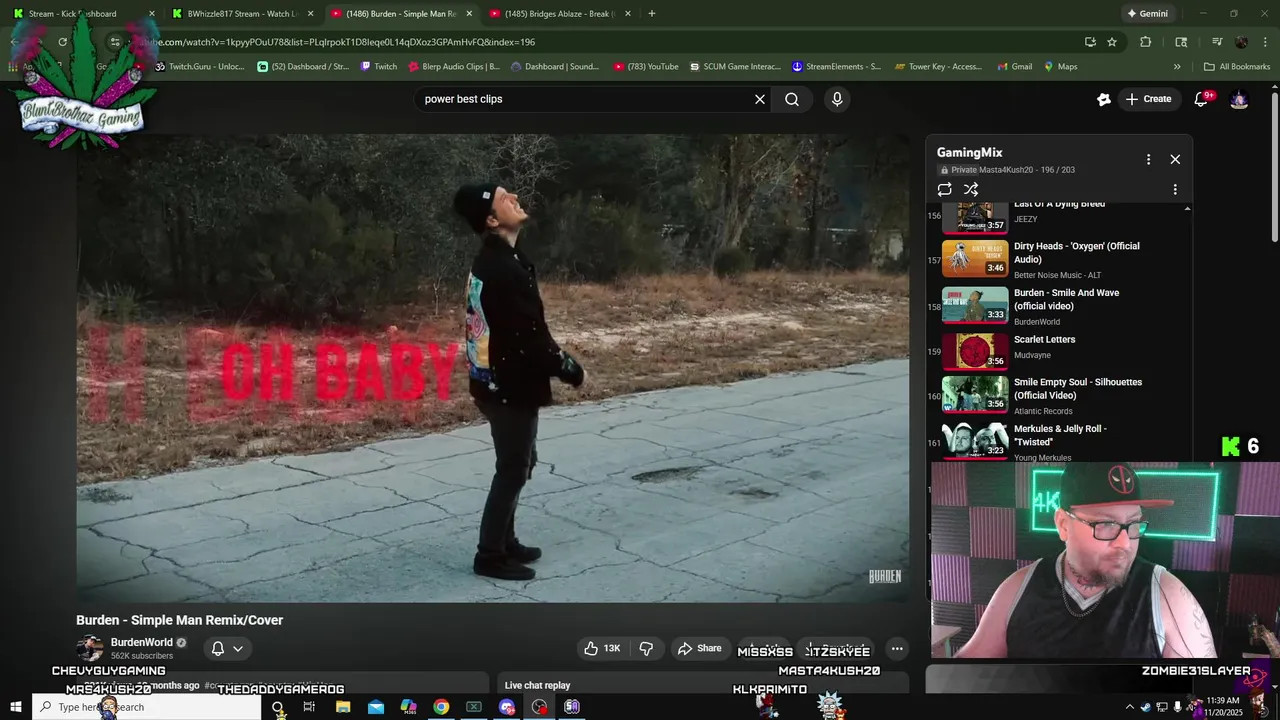Open Maps bookmark
Viewport: 1280px width, 720px height.
[1061, 67]
